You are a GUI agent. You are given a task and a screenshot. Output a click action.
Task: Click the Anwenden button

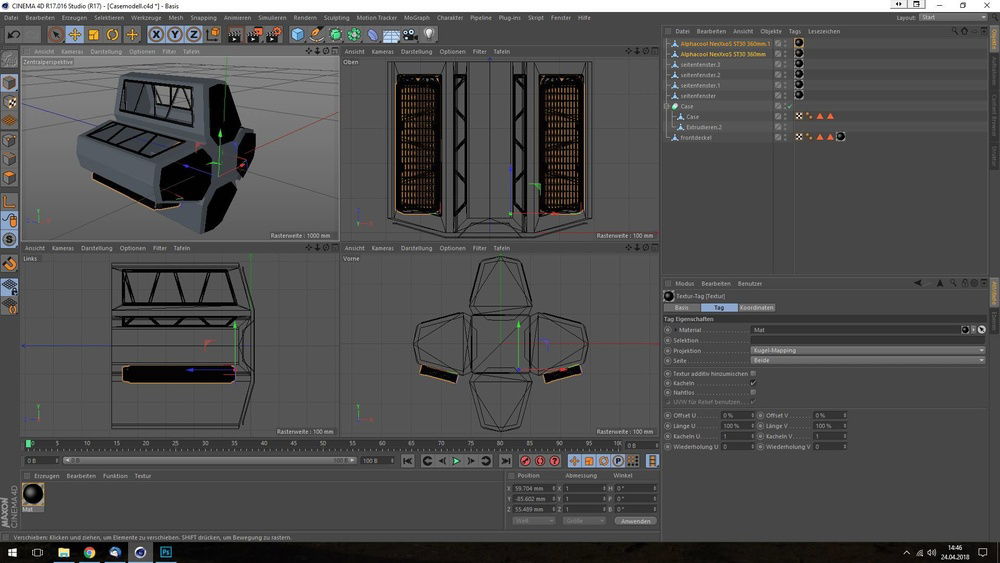[x=636, y=521]
